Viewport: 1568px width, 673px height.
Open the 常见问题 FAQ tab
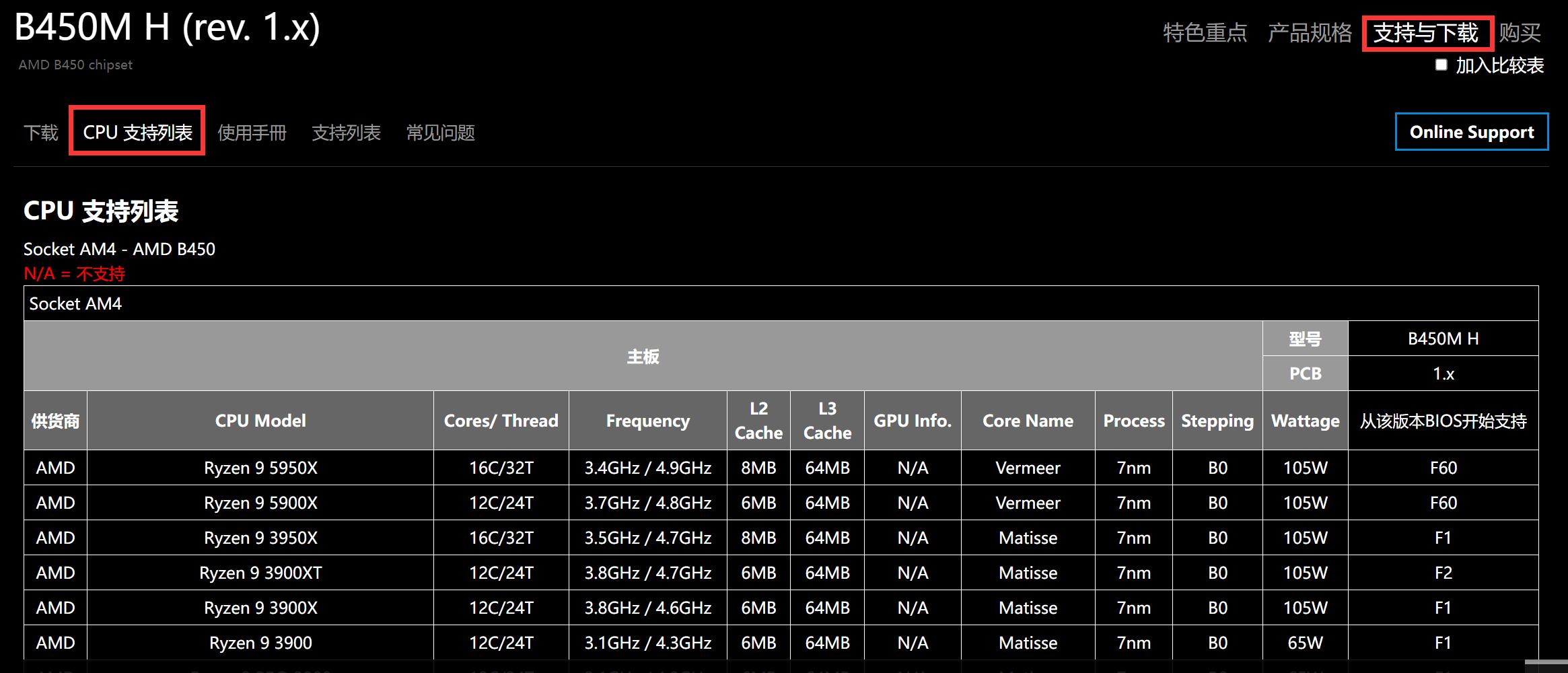coord(439,132)
